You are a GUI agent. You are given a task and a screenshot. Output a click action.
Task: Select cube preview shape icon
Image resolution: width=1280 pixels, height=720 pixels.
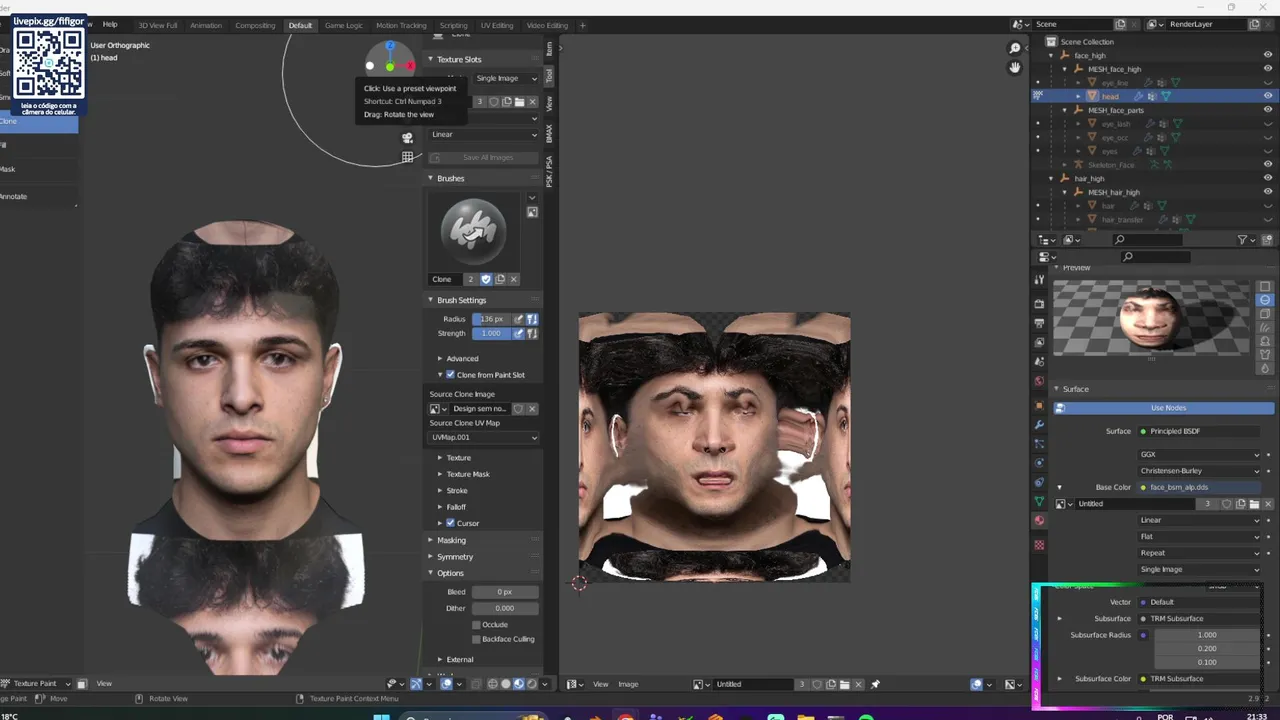pyautogui.click(x=1265, y=314)
